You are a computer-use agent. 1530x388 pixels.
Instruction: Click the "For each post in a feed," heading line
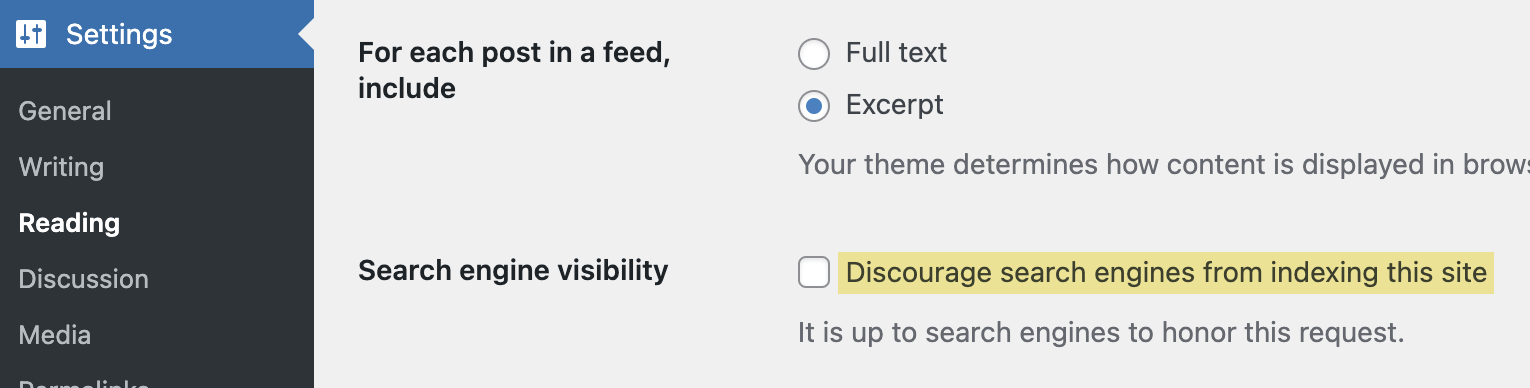click(x=514, y=53)
